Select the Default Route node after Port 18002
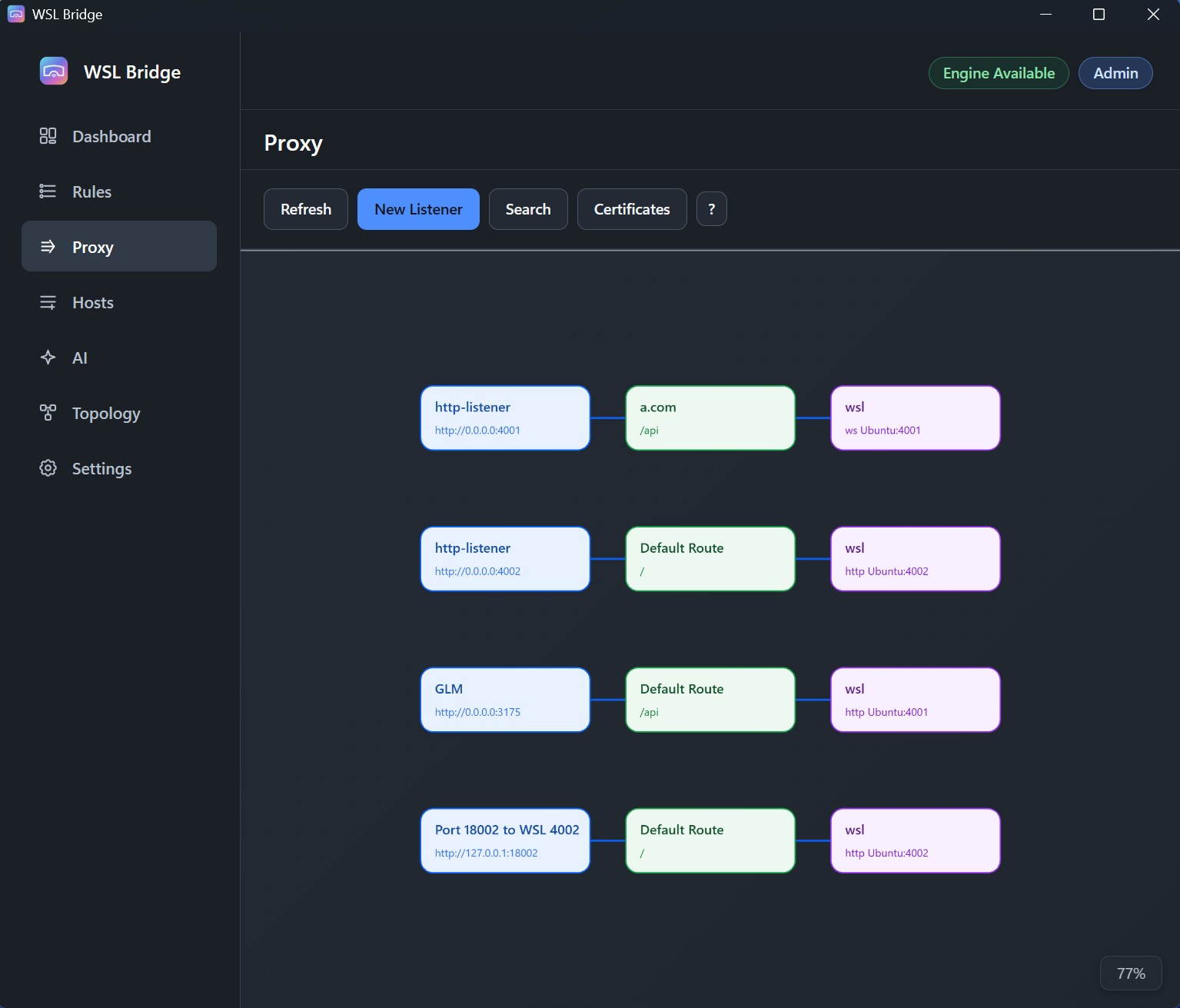This screenshot has height=1008, width=1180. pyautogui.click(x=710, y=840)
